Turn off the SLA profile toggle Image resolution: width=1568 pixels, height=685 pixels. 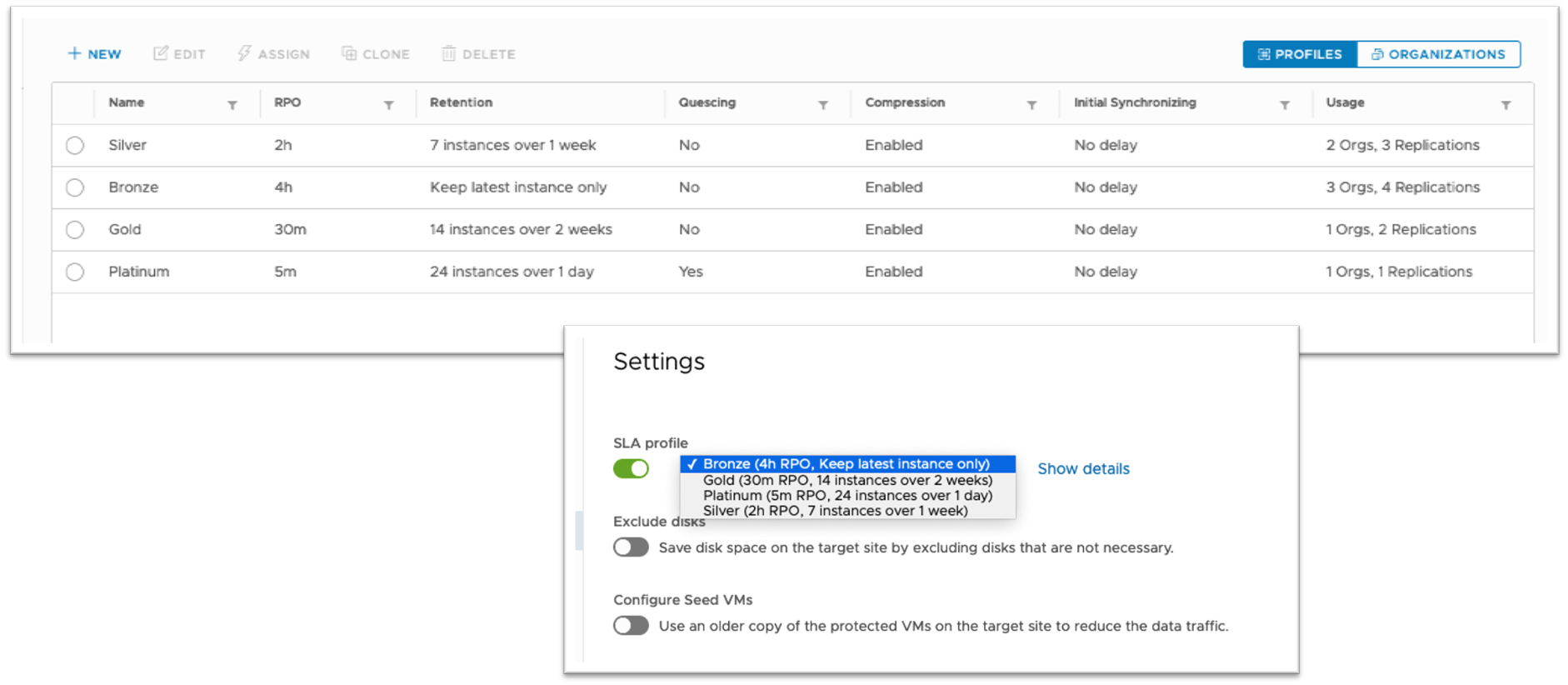(x=631, y=468)
